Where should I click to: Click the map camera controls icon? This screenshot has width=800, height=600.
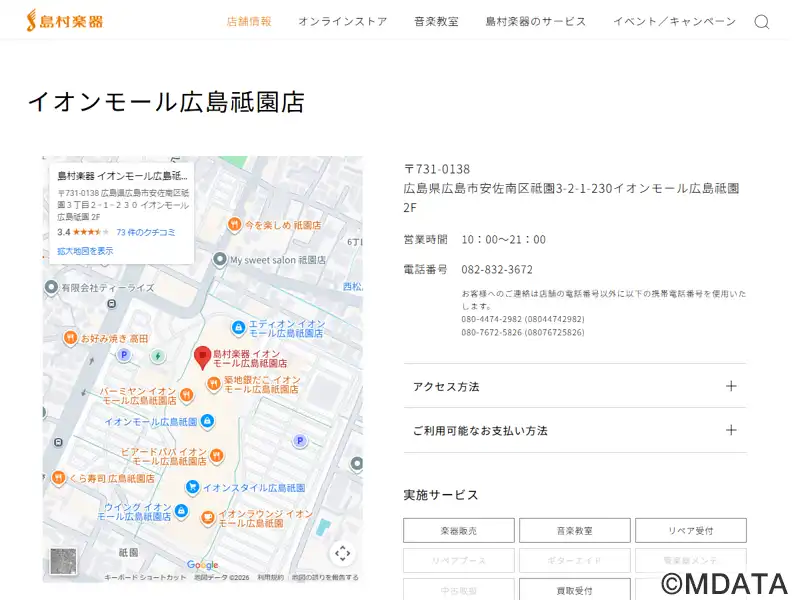click(x=342, y=553)
